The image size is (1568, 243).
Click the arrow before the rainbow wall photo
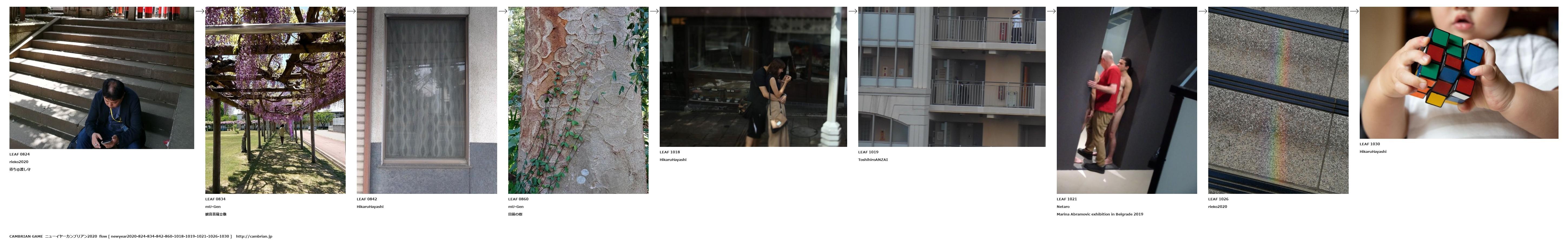[1203, 11]
